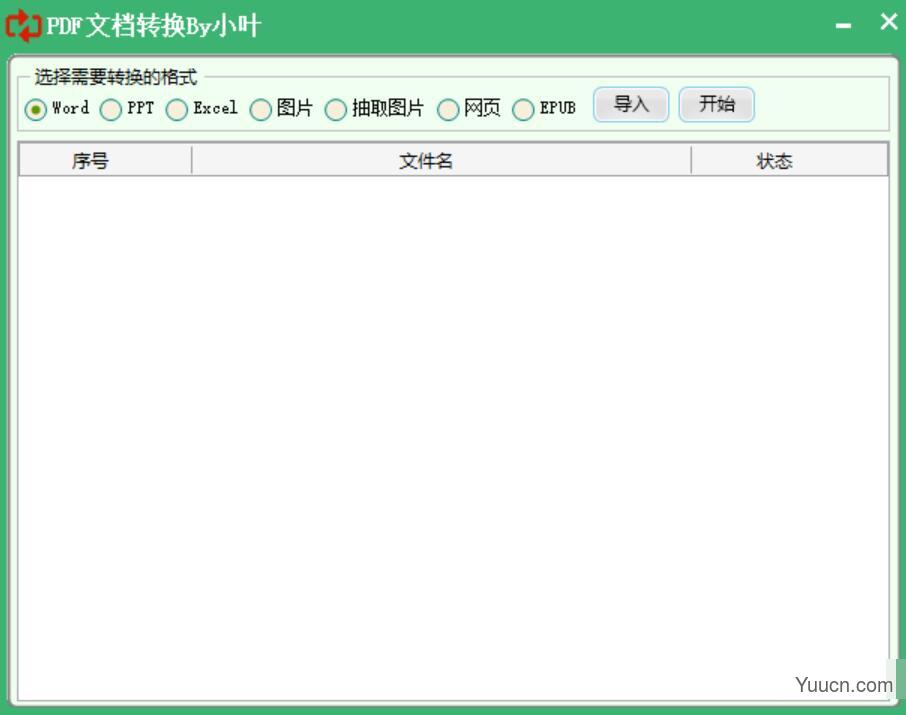
Task: Enable the 抽取图片 radio option
Action: (336, 110)
